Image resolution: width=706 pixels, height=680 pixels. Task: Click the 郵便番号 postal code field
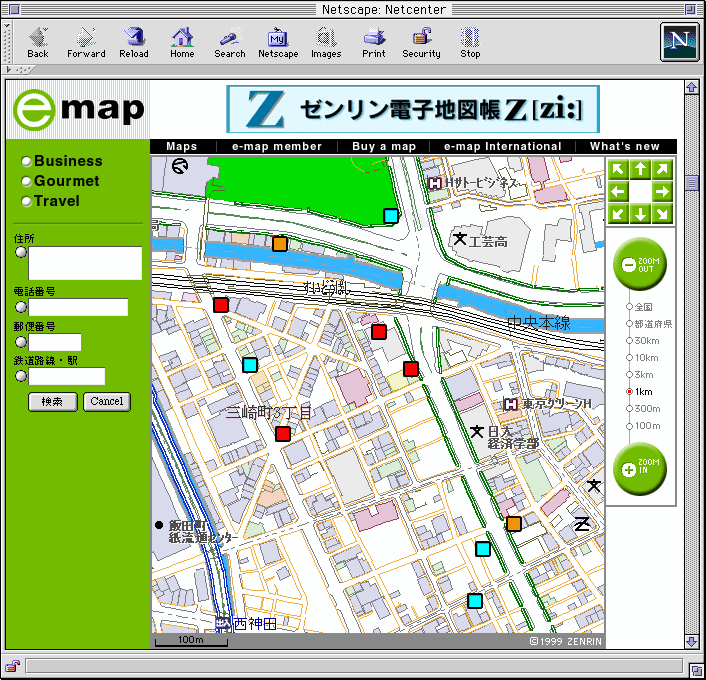pyautogui.click(x=55, y=342)
